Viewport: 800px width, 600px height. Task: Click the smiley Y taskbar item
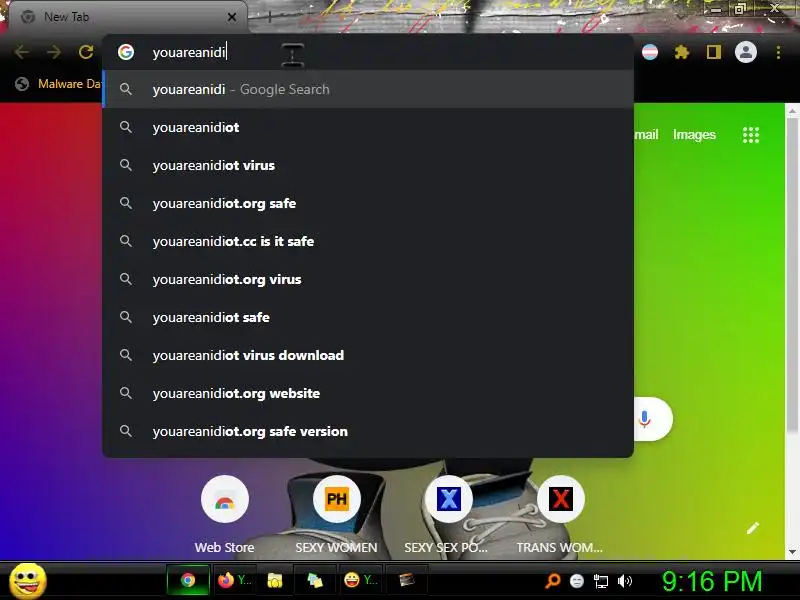[x=360, y=580]
